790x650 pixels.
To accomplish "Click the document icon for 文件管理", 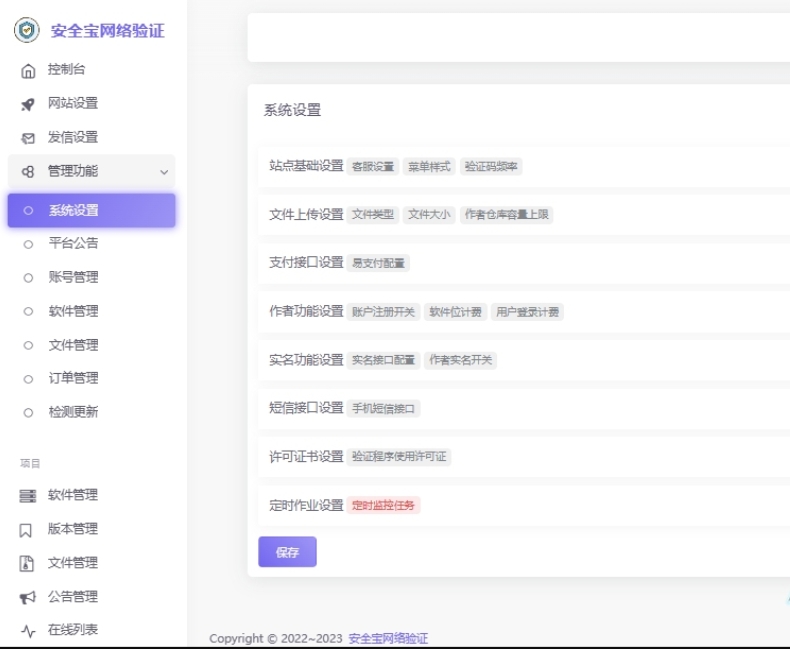I will tap(28, 563).
